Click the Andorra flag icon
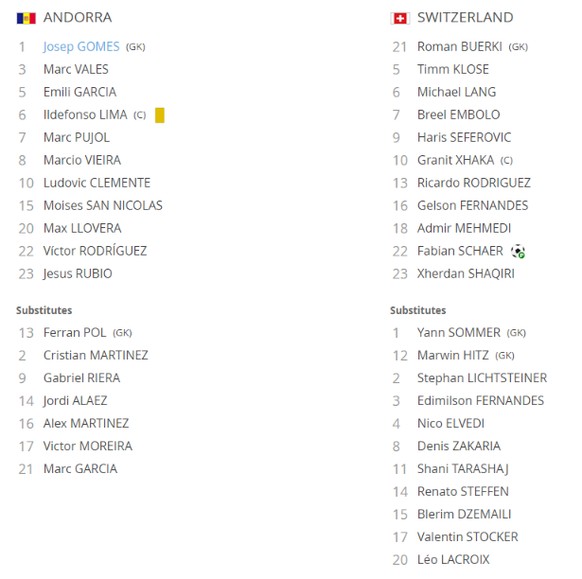 point(26,18)
